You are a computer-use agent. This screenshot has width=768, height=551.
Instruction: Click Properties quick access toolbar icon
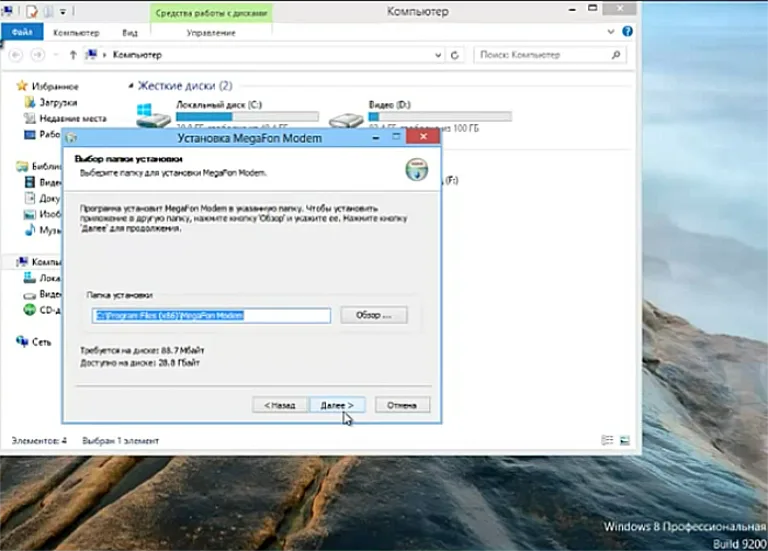click(x=32, y=11)
